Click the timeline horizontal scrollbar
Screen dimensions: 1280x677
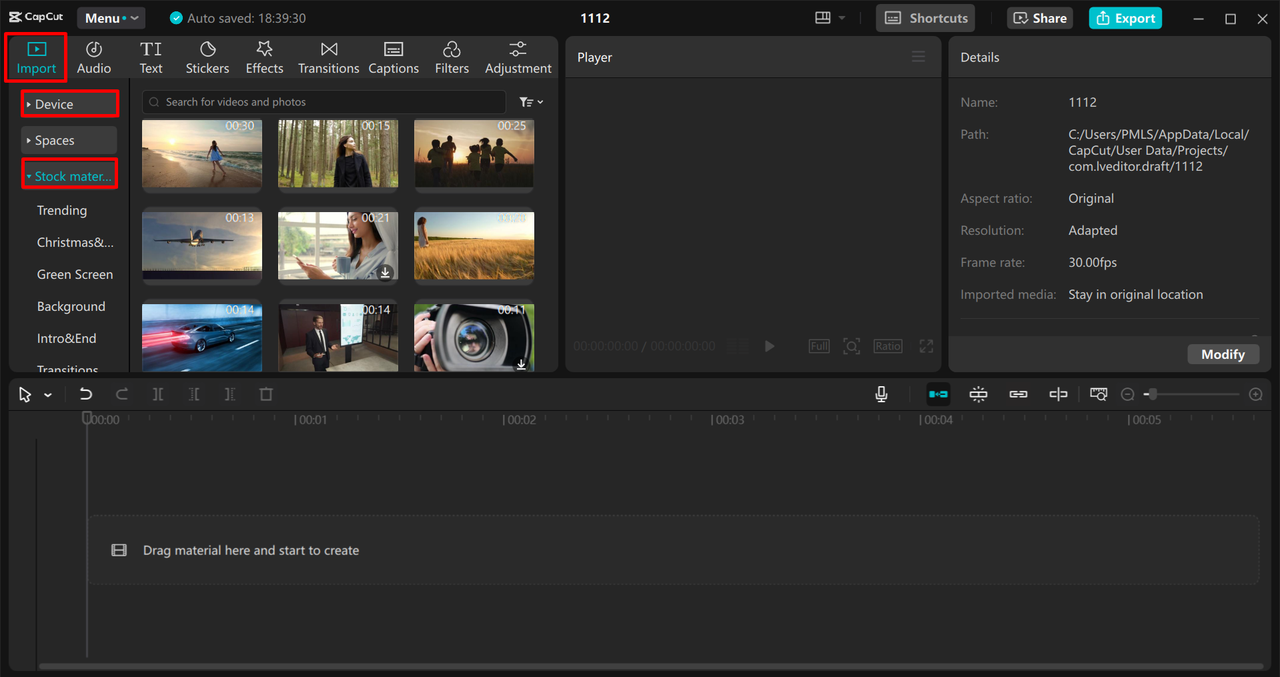click(650, 666)
